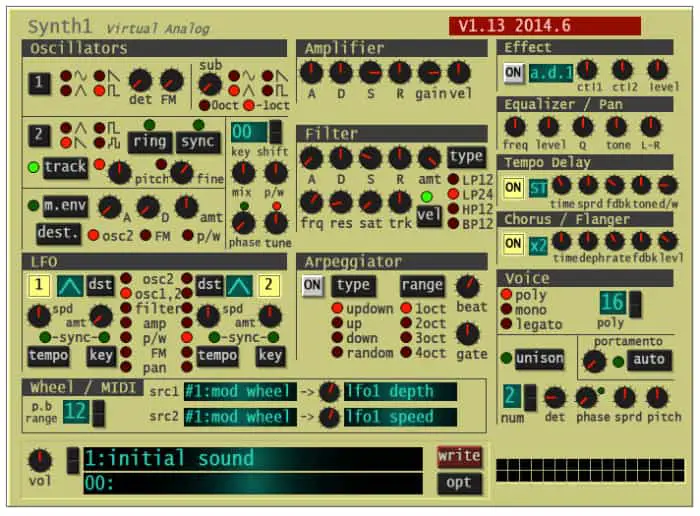700x516 pixels.
Task: Open the src2 mod wheel source list
Action: 240,417
